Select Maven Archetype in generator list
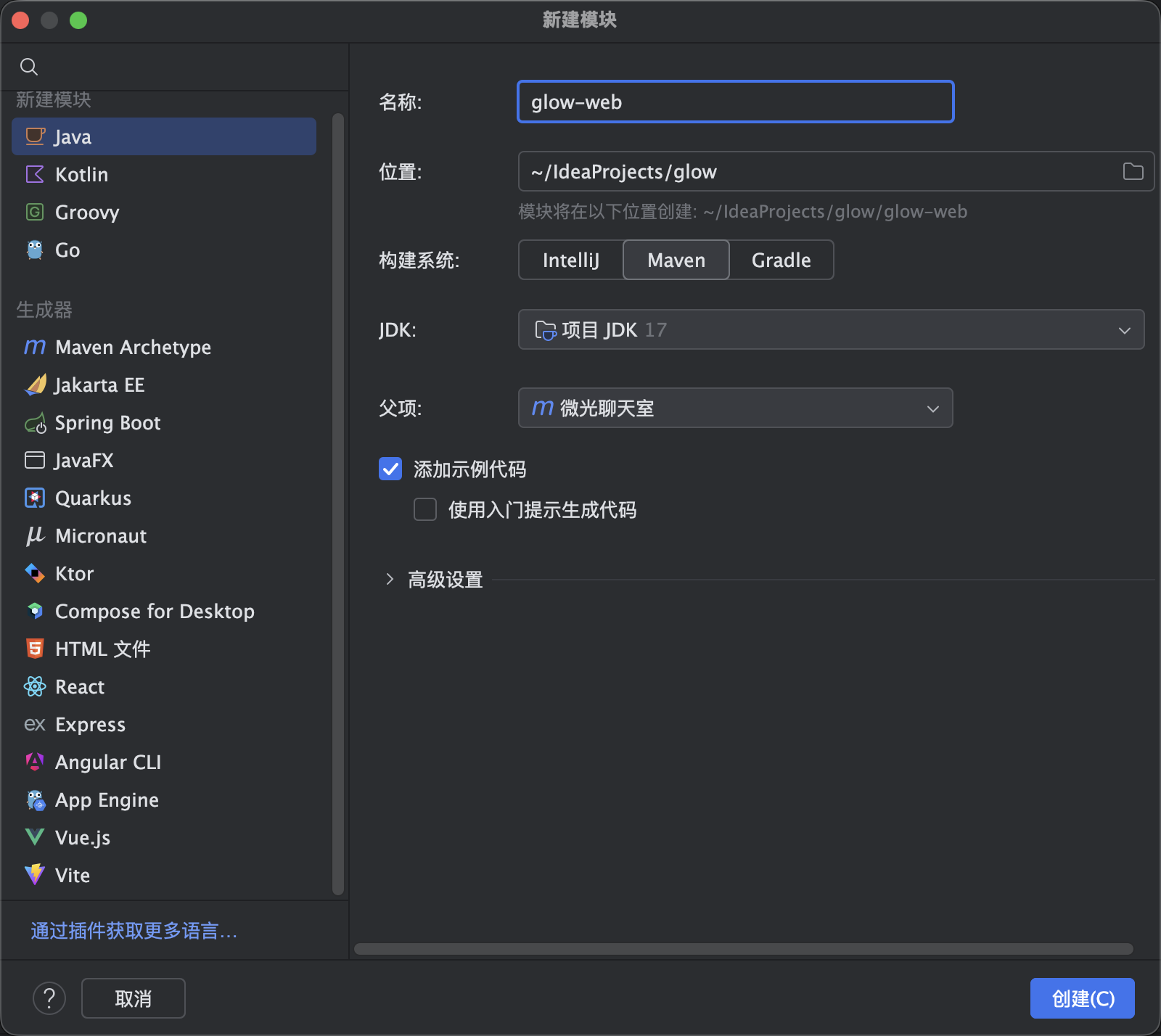The width and height of the screenshot is (1161, 1036). (x=133, y=348)
